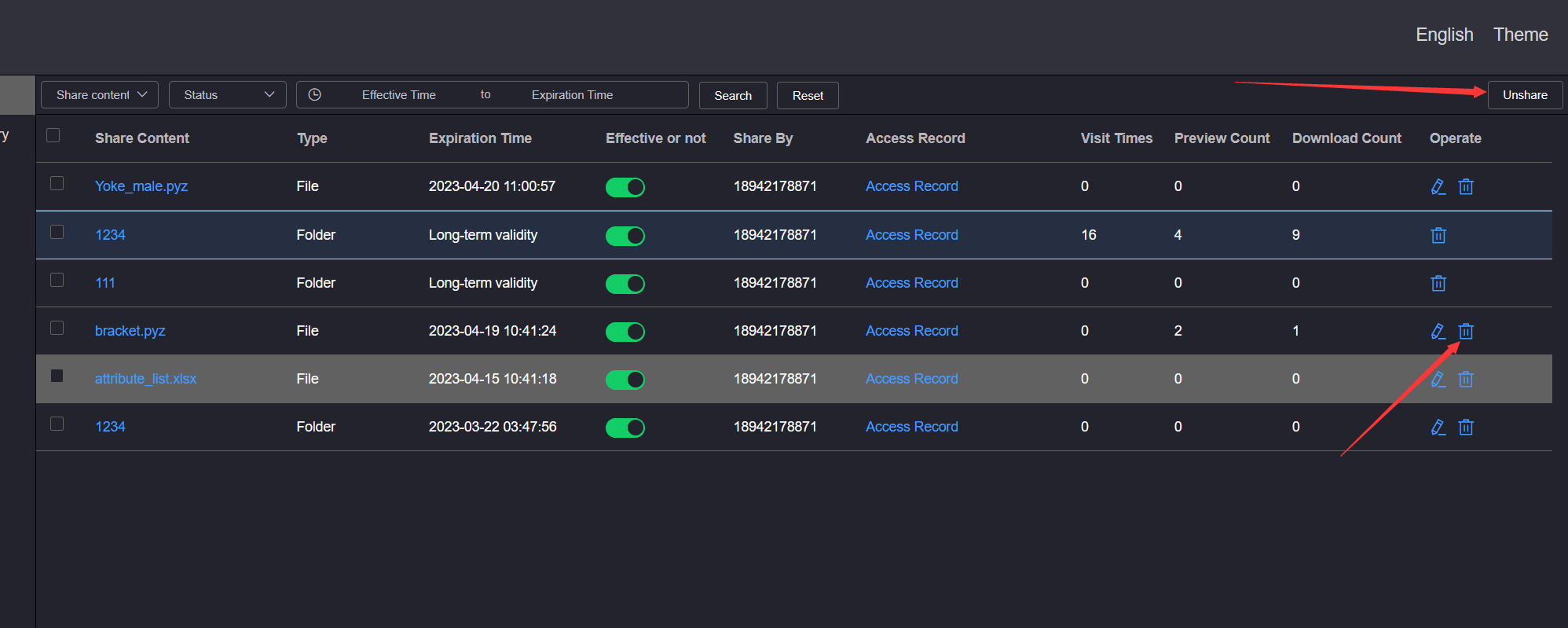
Task: Select the 2023-04-15 10:41:18 expiration cell
Action: coord(493,379)
